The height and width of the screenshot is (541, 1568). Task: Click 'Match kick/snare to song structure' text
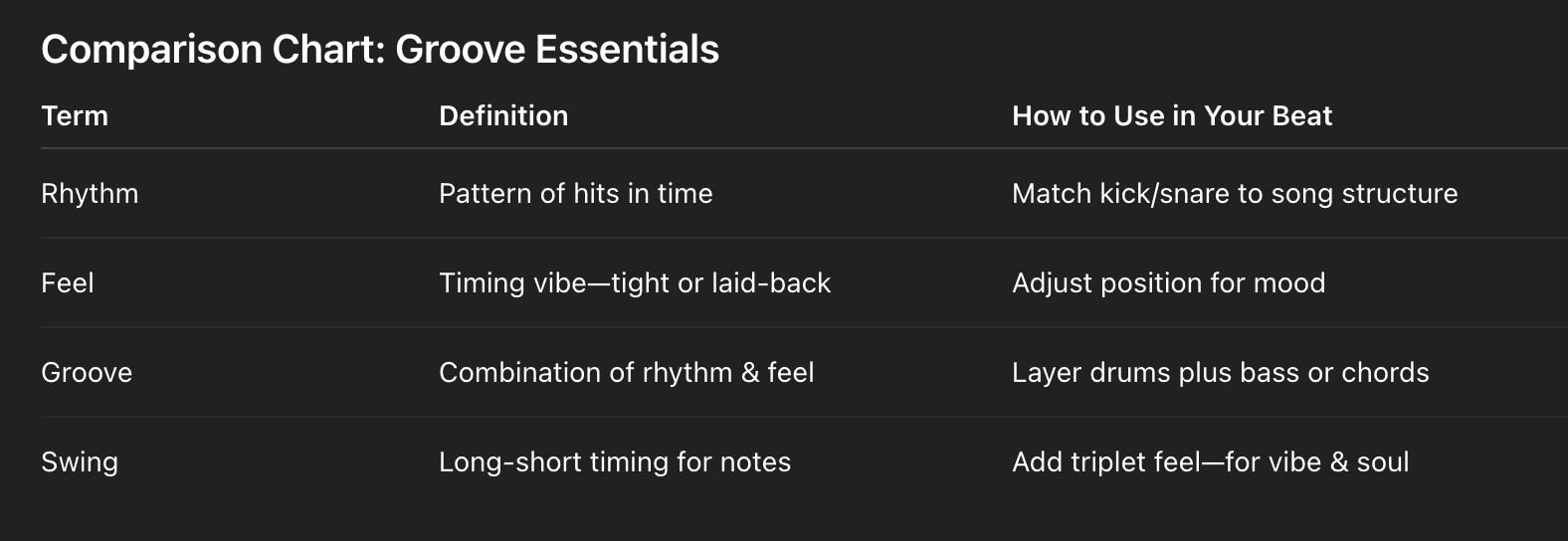(x=1234, y=194)
